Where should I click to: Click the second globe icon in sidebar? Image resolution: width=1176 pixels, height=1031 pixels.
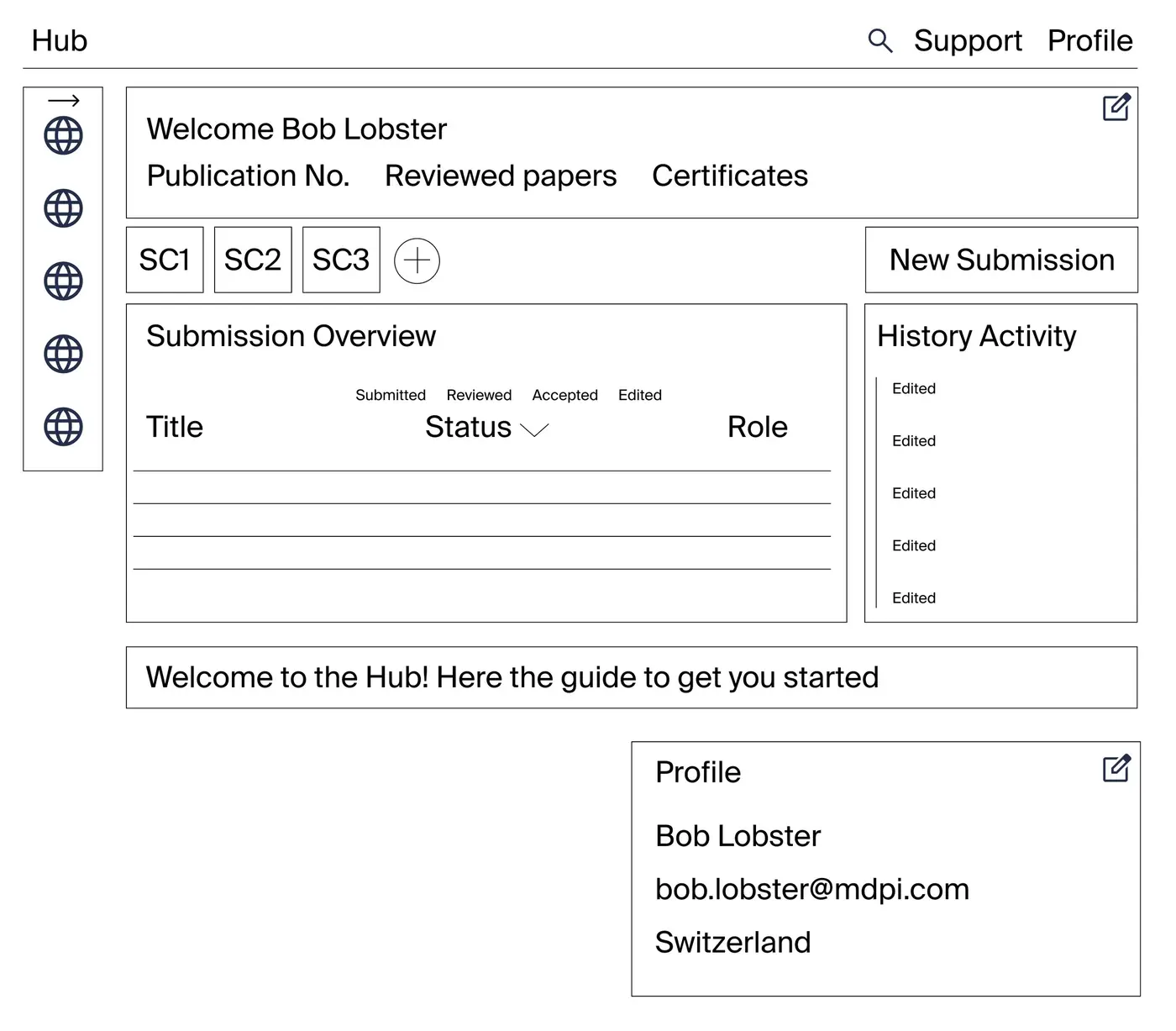pyautogui.click(x=63, y=208)
